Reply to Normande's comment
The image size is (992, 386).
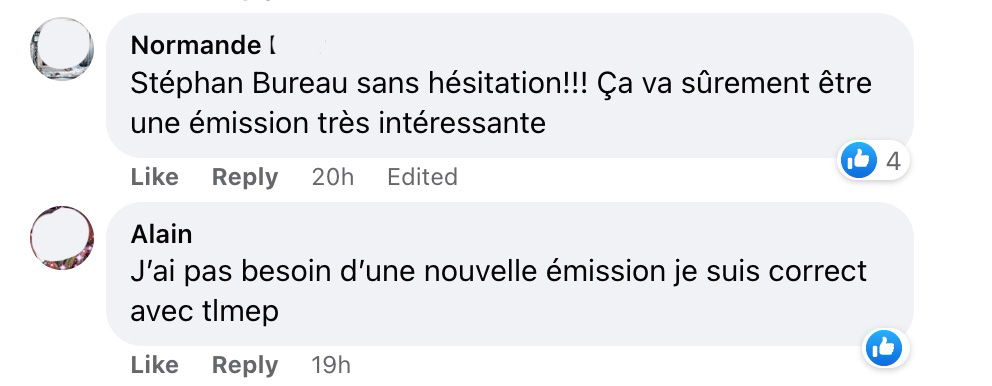click(245, 177)
